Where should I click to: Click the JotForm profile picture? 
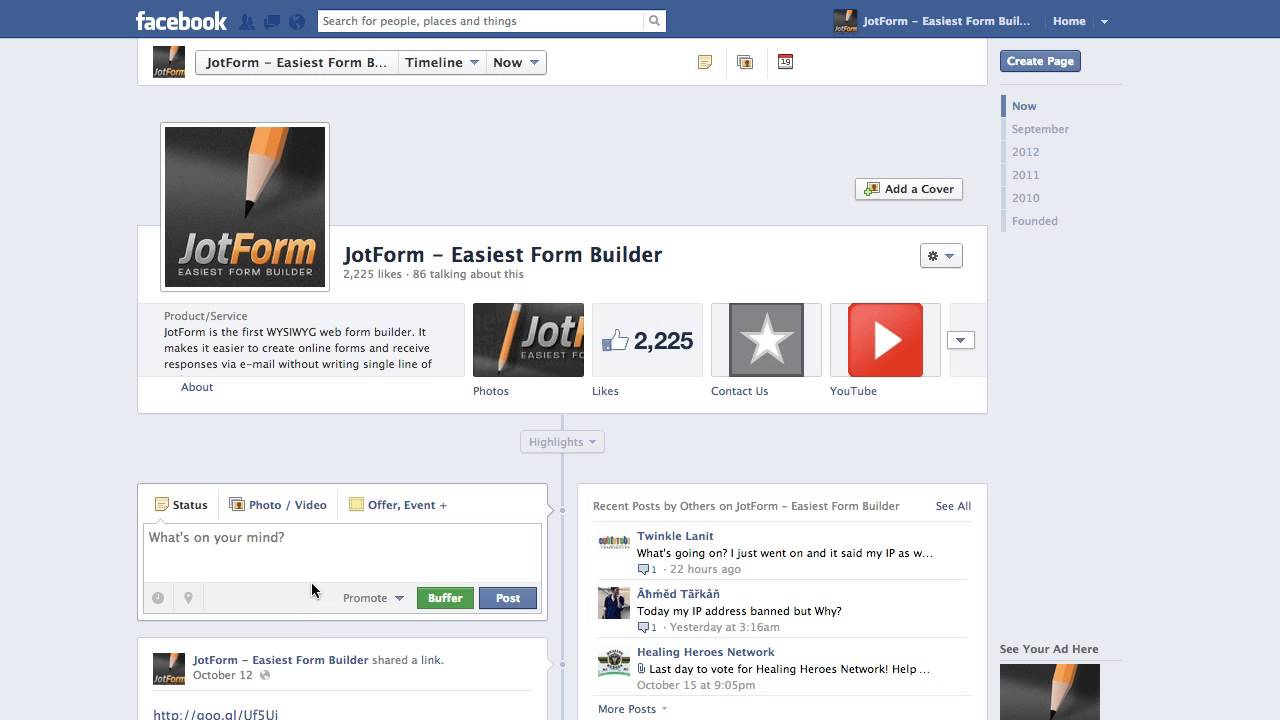(245, 207)
